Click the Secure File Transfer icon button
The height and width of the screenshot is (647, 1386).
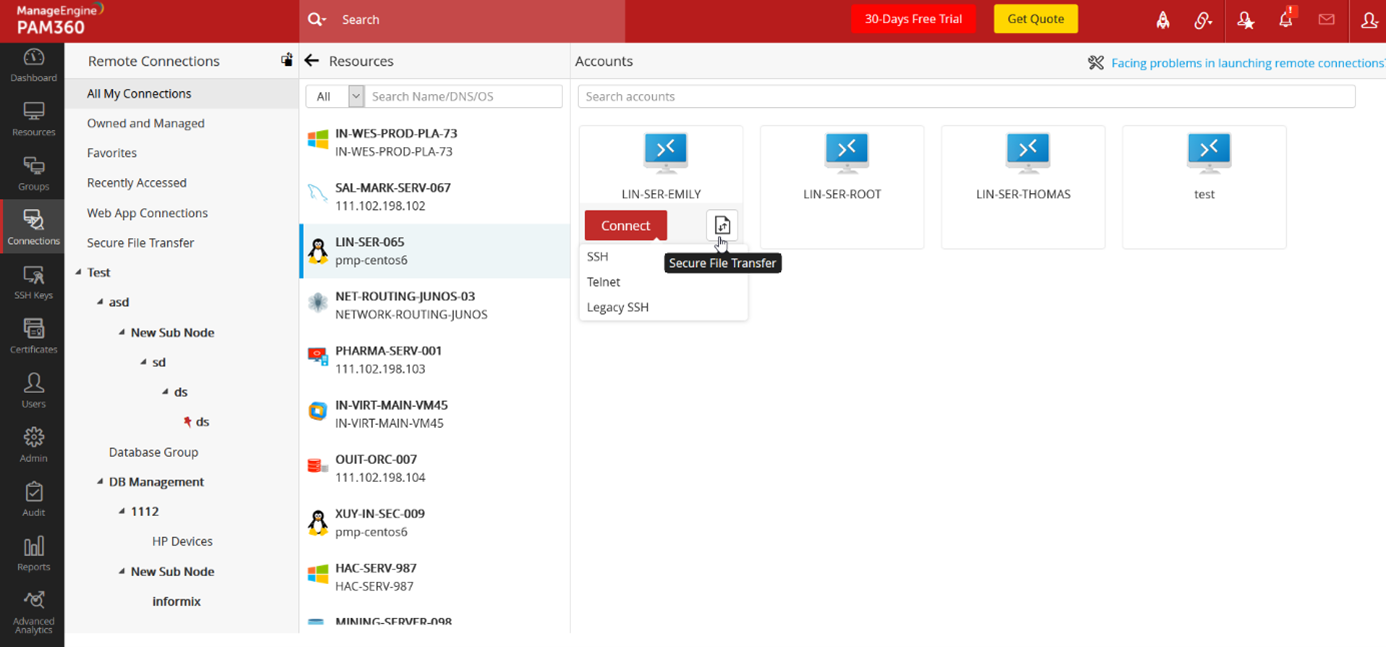pos(722,225)
